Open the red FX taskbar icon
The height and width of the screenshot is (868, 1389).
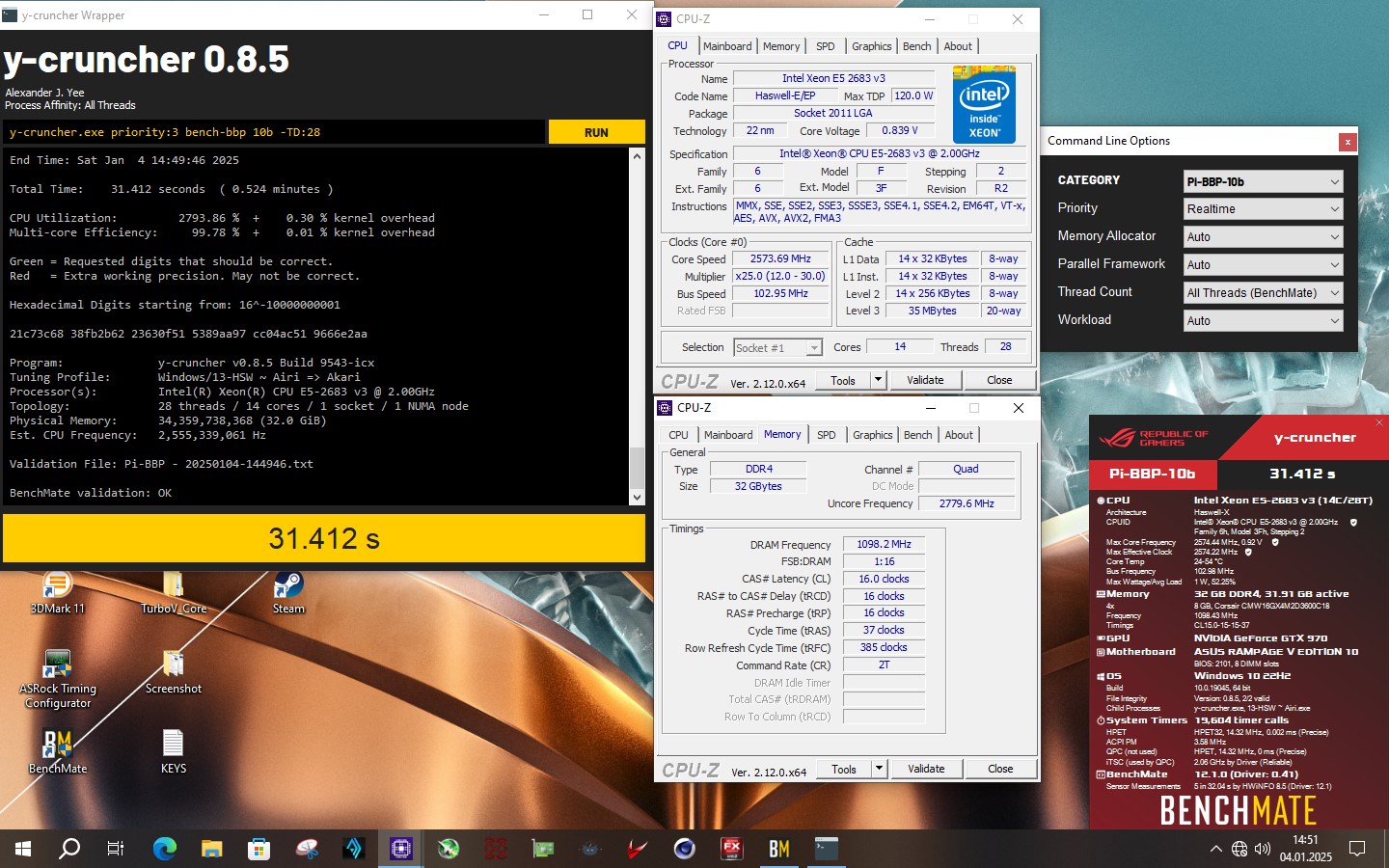click(731, 849)
